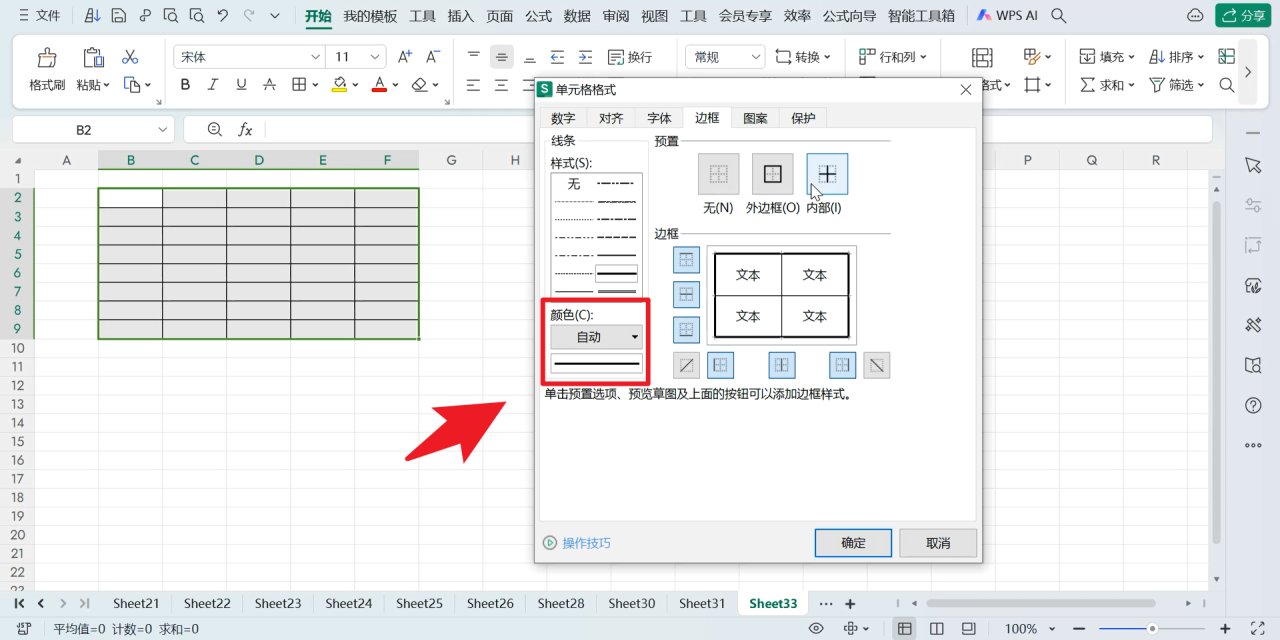Click the red Font color A icon

tap(379, 85)
